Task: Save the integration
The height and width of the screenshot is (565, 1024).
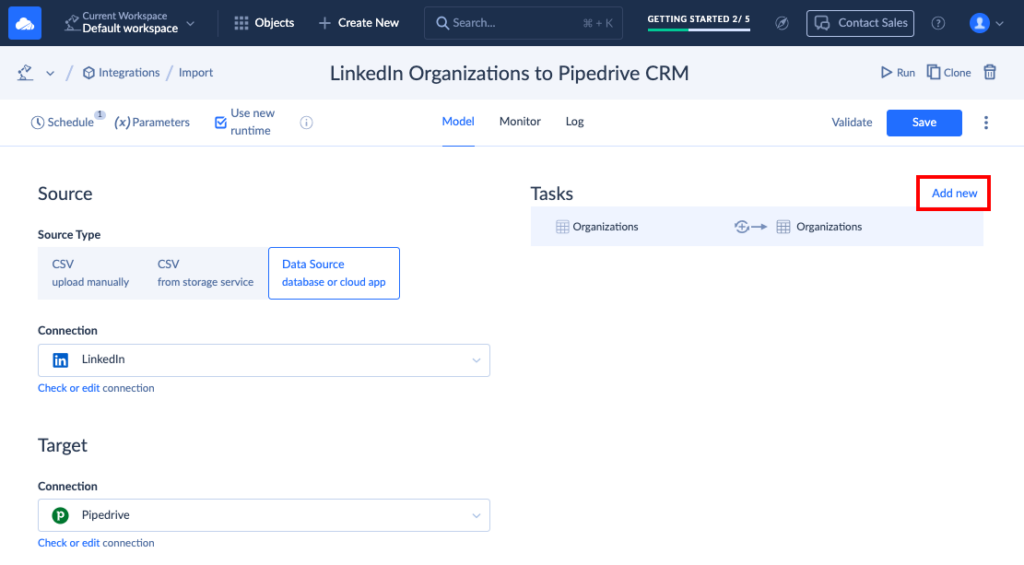Action: (924, 123)
